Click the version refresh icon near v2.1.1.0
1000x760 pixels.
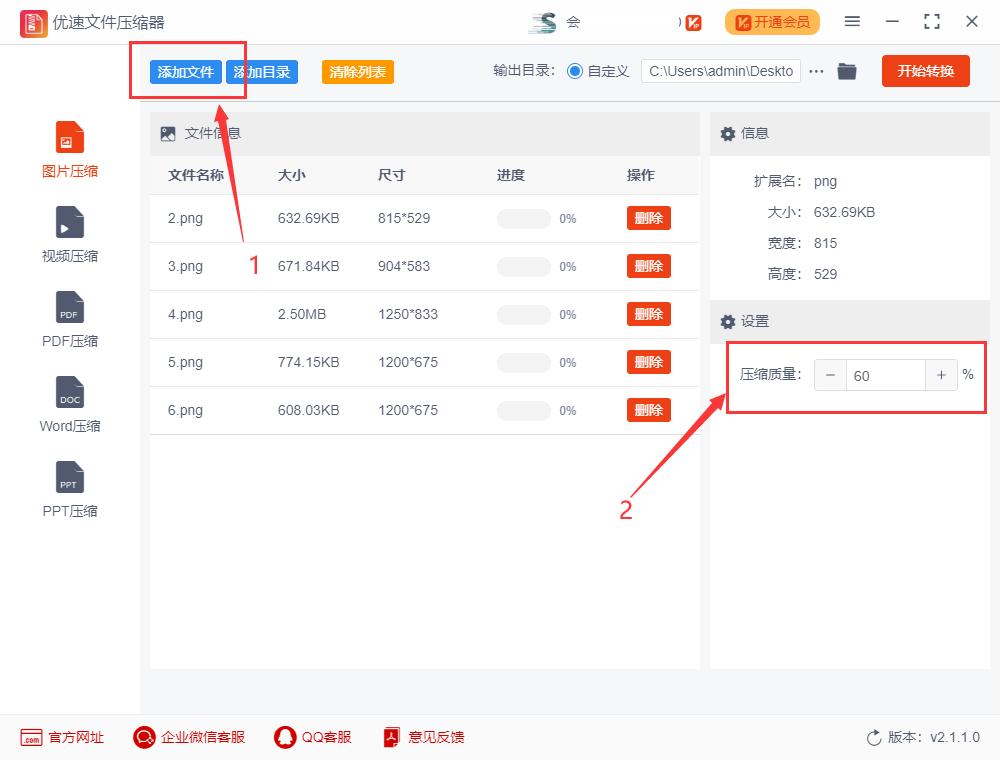click(x=874, y=737)
